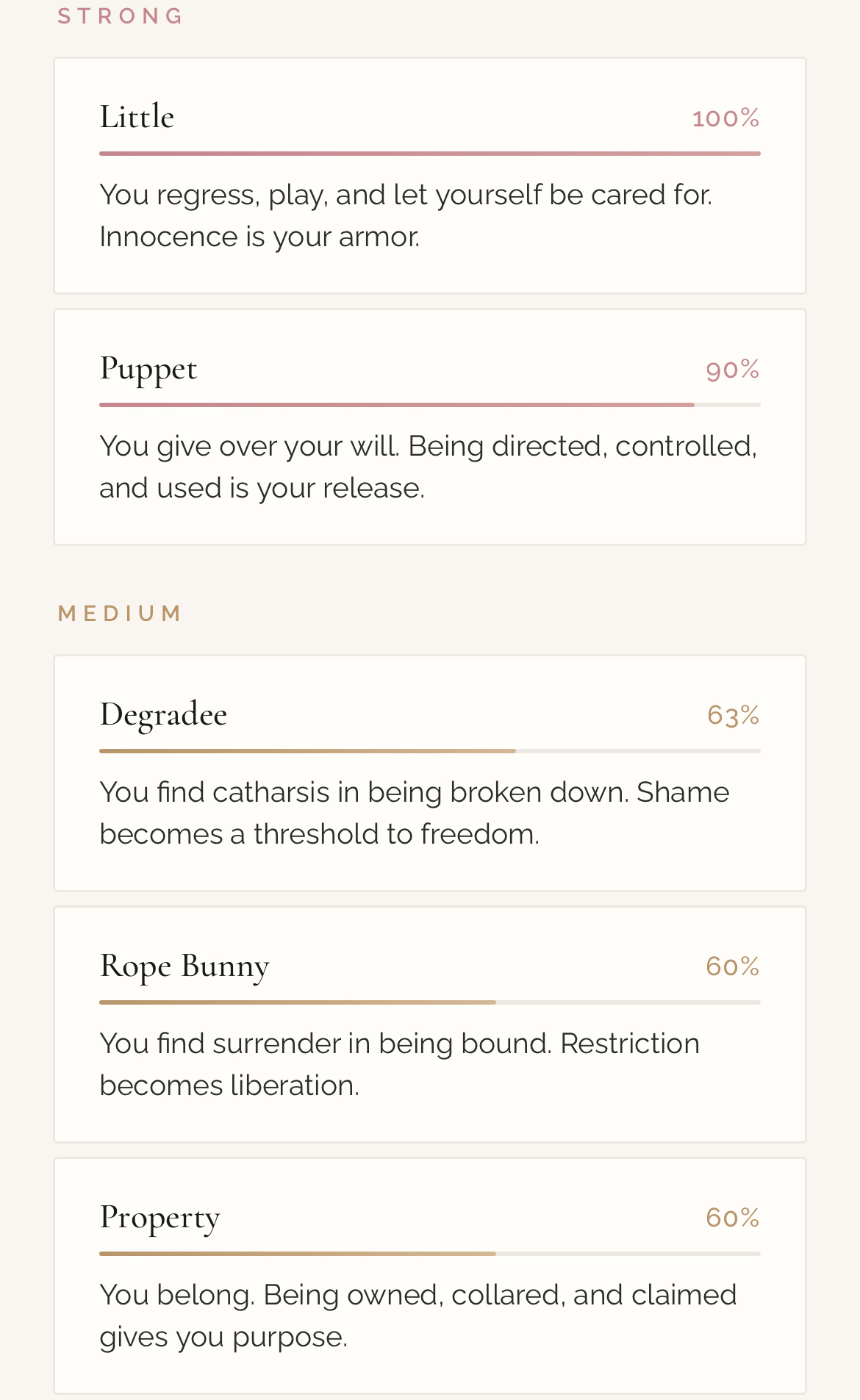
Task: Open the Puppet result card title
Action: pyautogui.click(x=148, y=368)
